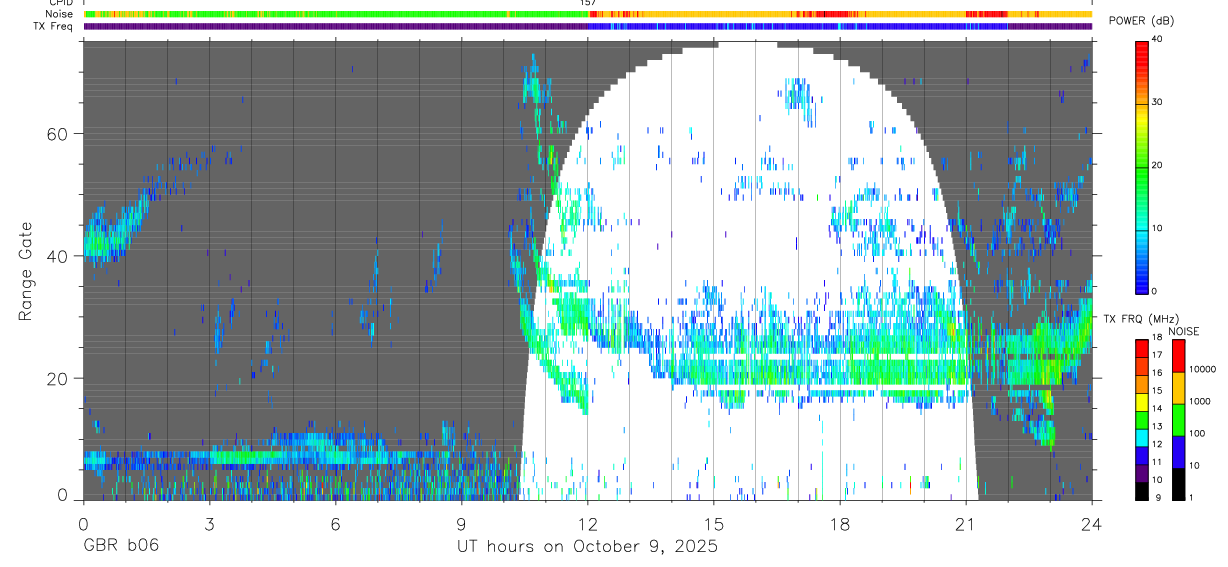Viewport: 1228px width, 567px height.
Task: Select green noise swatch below 1000
Action: coord(1178,420)
